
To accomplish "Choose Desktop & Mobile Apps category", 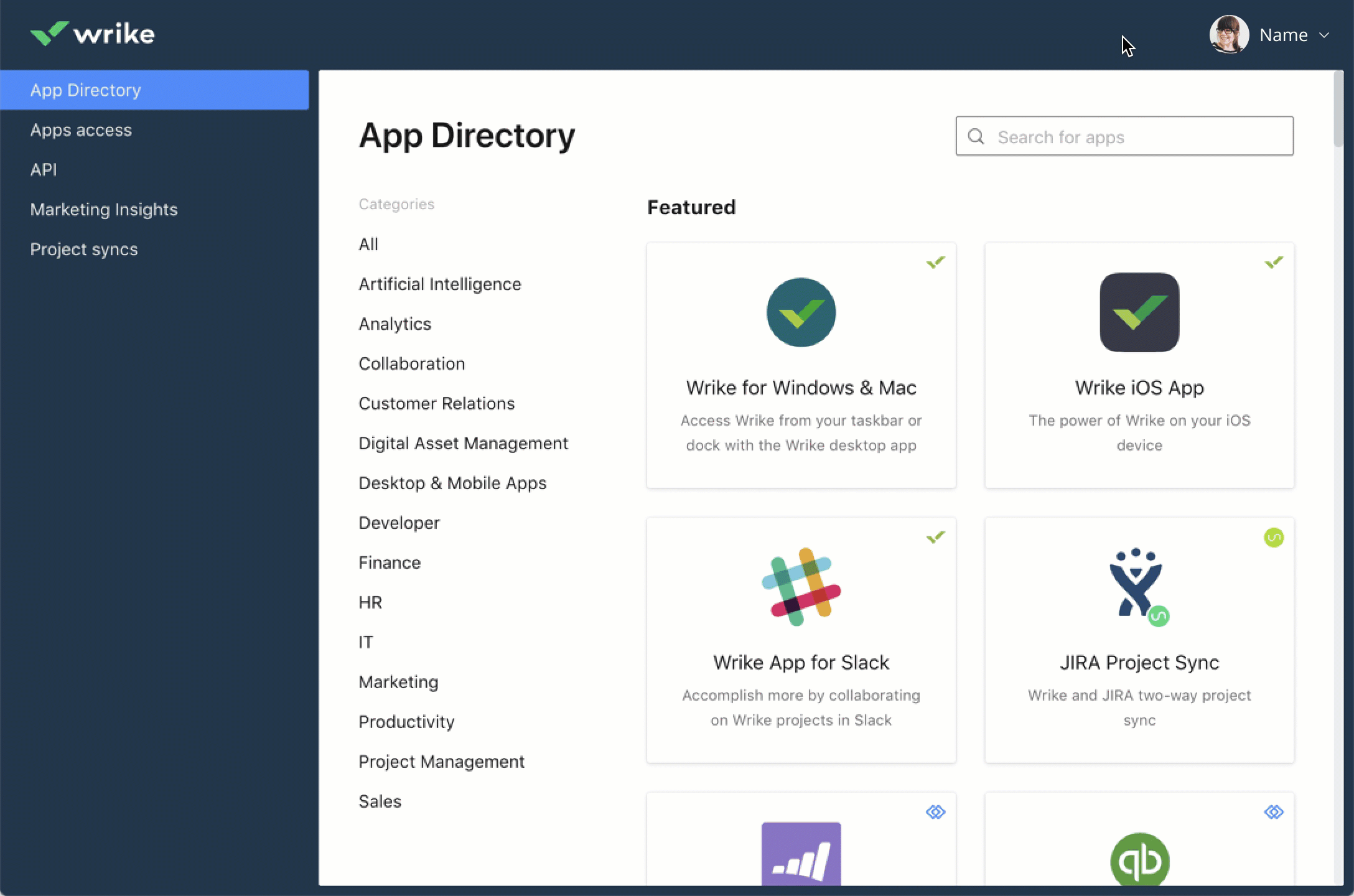I will click(x=452, y=483).
